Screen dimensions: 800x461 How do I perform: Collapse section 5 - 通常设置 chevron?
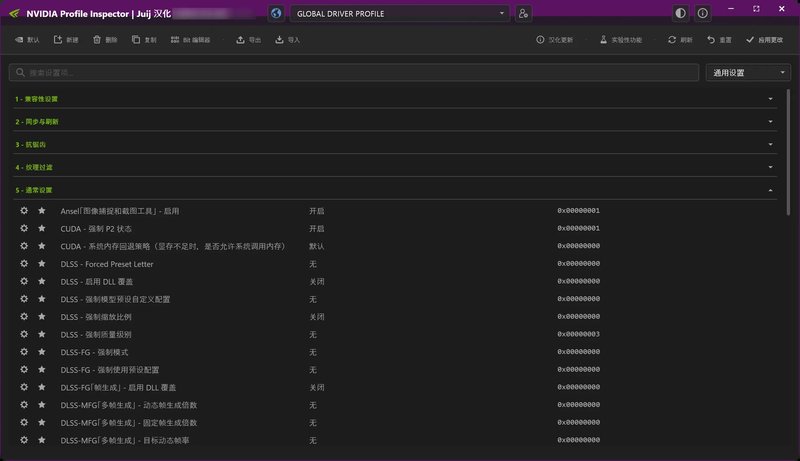point(770,190)
